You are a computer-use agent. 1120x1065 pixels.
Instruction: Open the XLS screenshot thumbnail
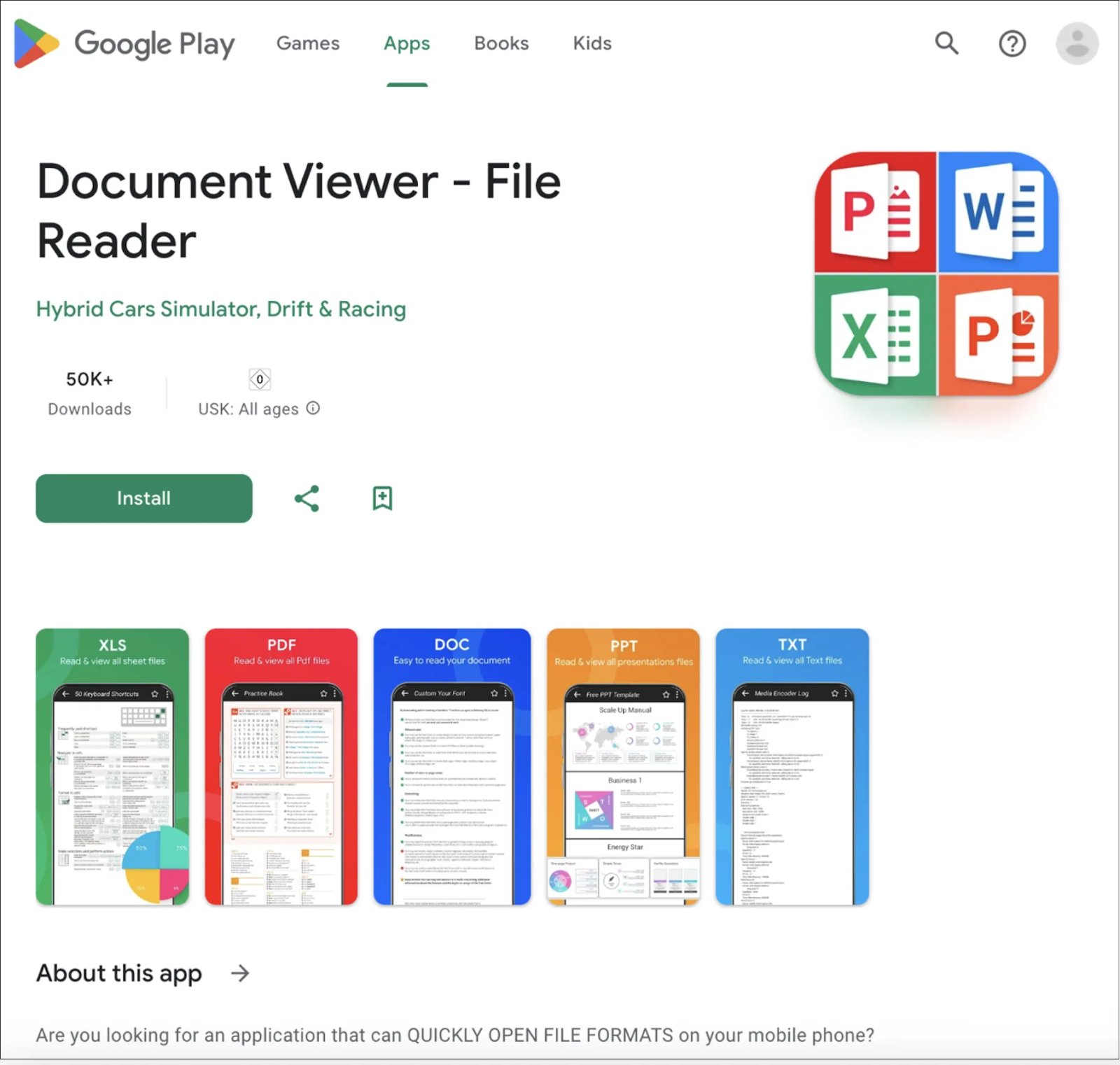(113, 767)
